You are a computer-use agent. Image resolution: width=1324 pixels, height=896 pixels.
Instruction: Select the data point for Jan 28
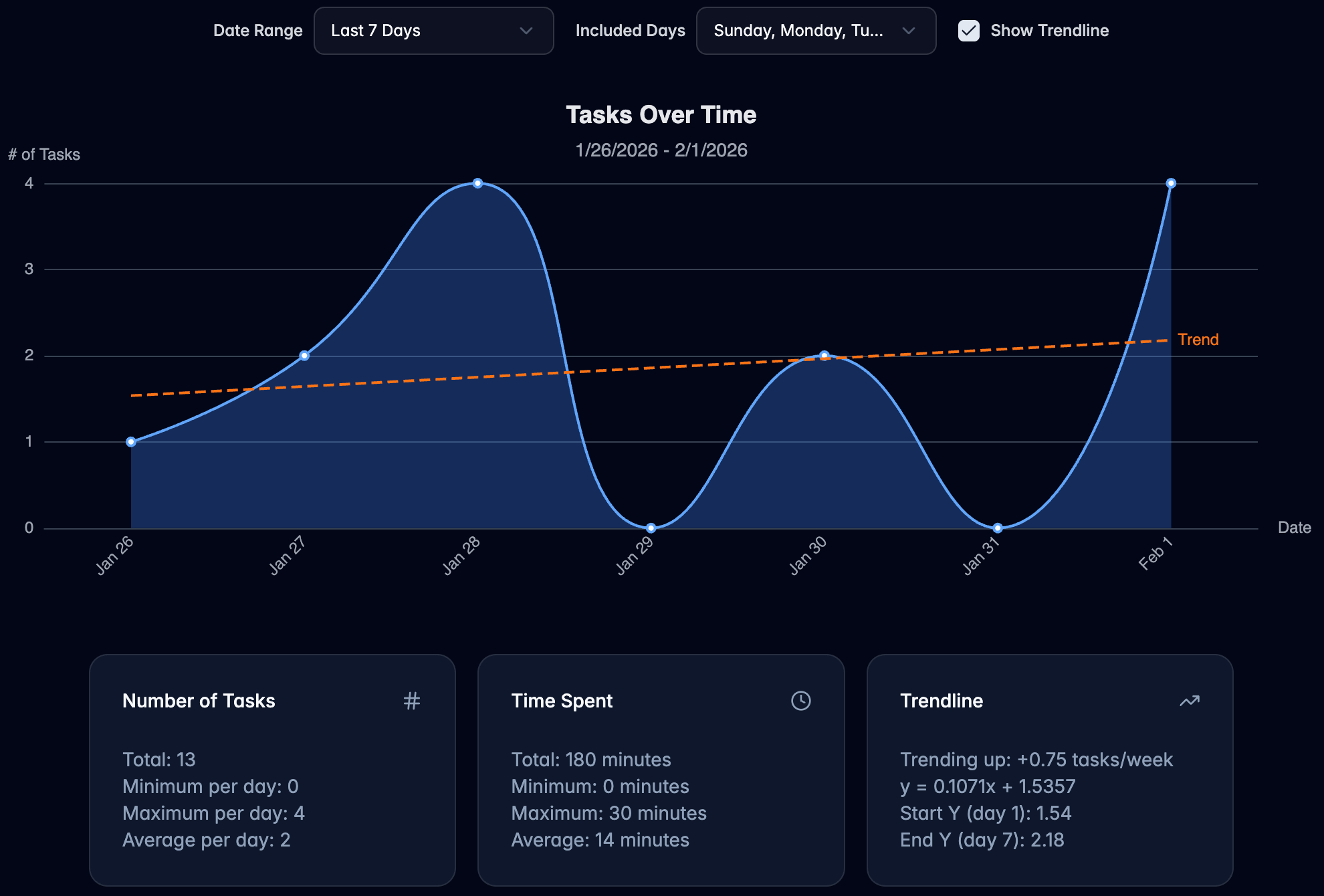pyautogui.click(x=477, y=183)
